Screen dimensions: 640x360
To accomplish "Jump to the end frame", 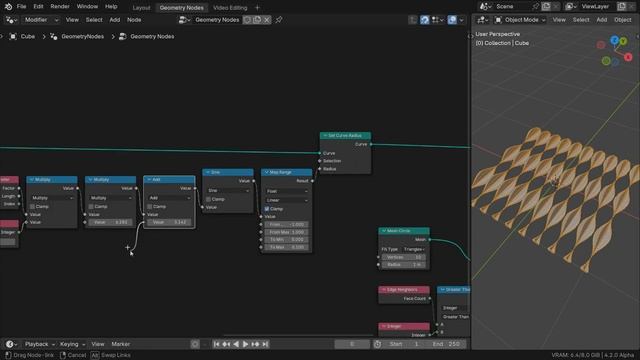I will (x=265, y=344).
